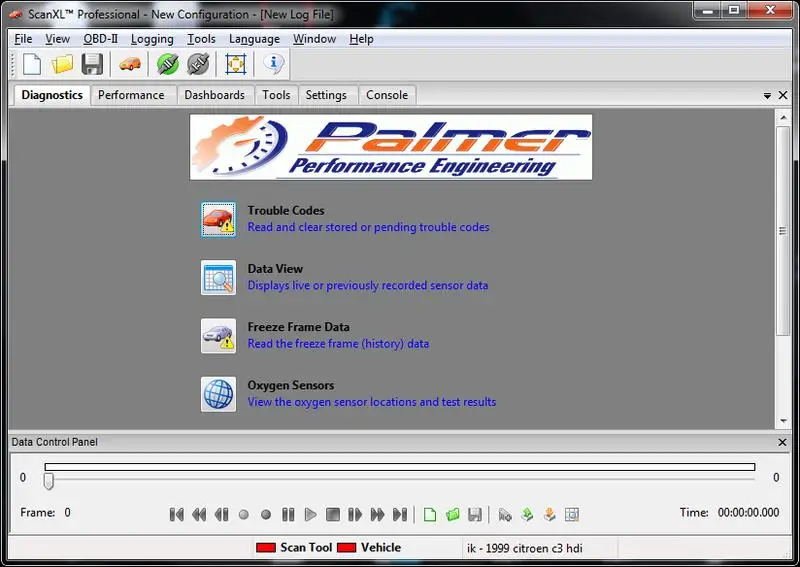
Task: Click 'Read and clear stored or pending trouble codes'
Action: point(368,227)
